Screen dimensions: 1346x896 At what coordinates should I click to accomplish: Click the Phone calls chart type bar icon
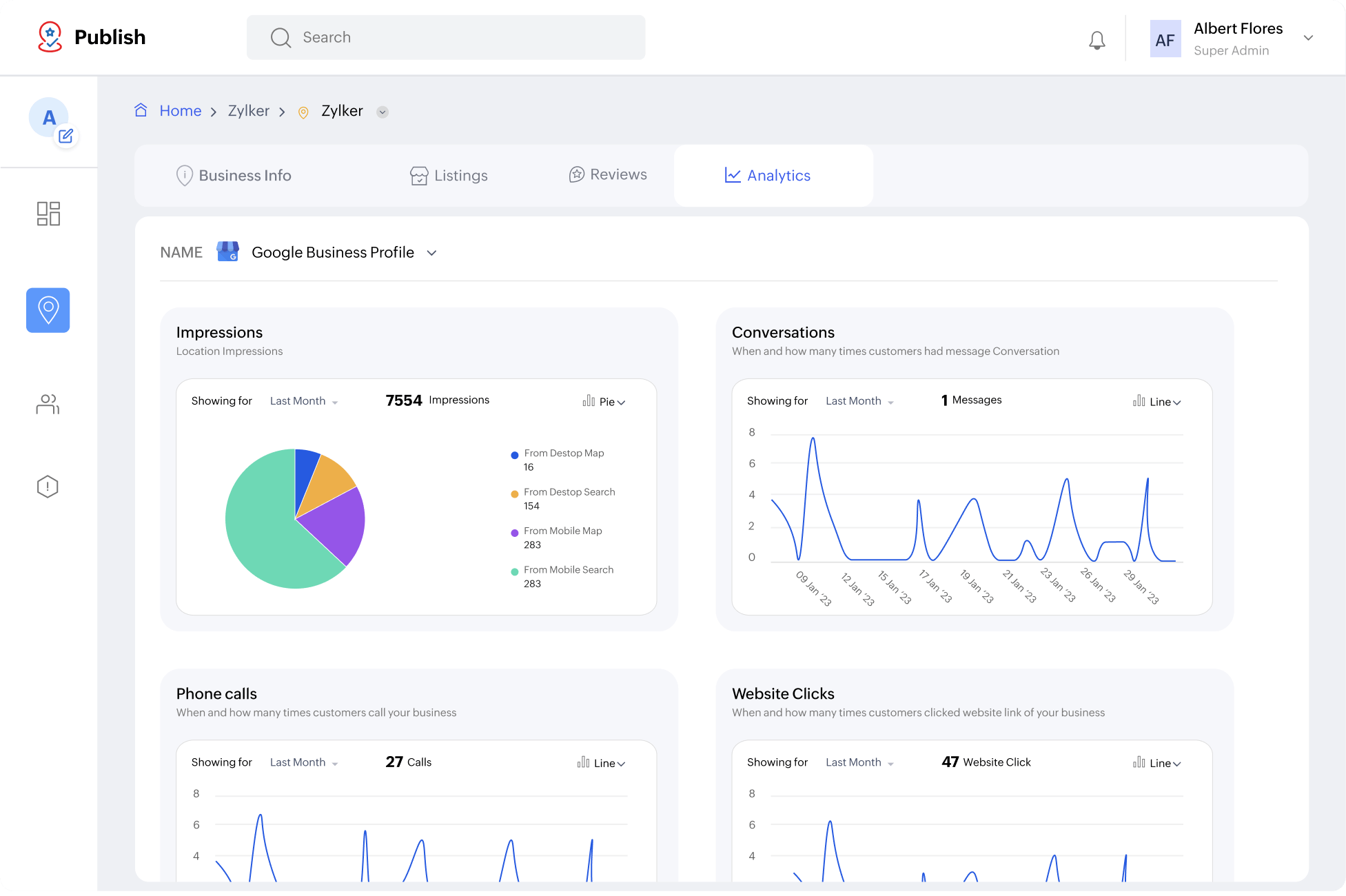[583, 762]
